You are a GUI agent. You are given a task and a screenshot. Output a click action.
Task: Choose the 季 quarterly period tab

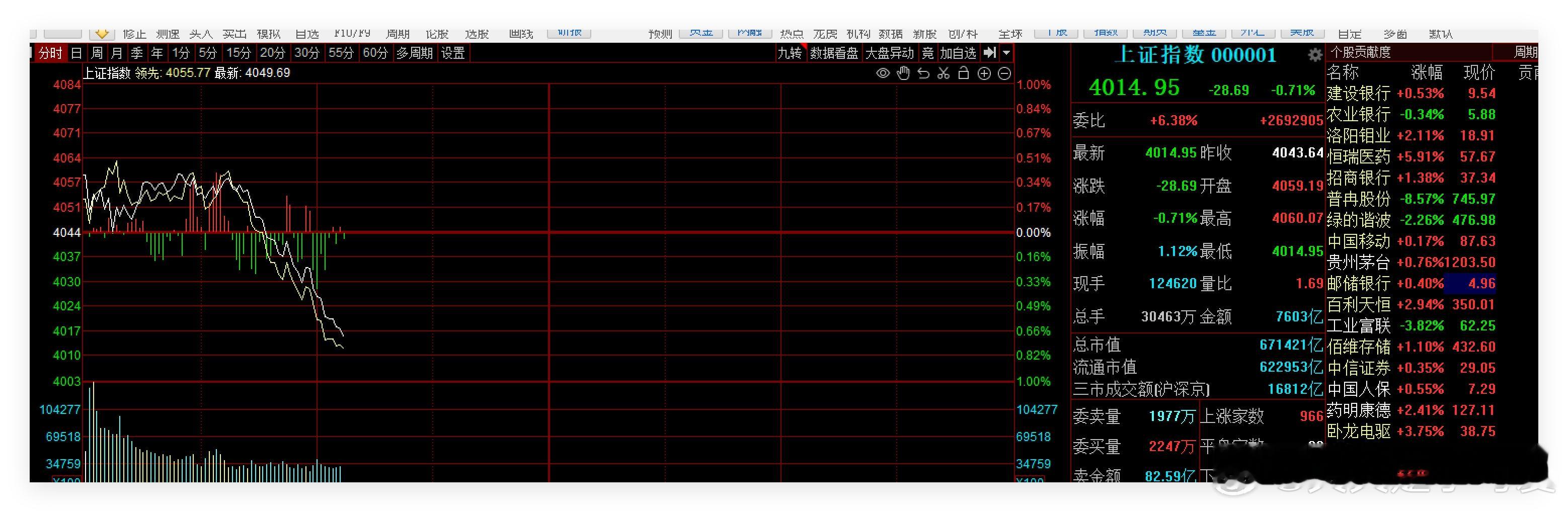point(137,53)
